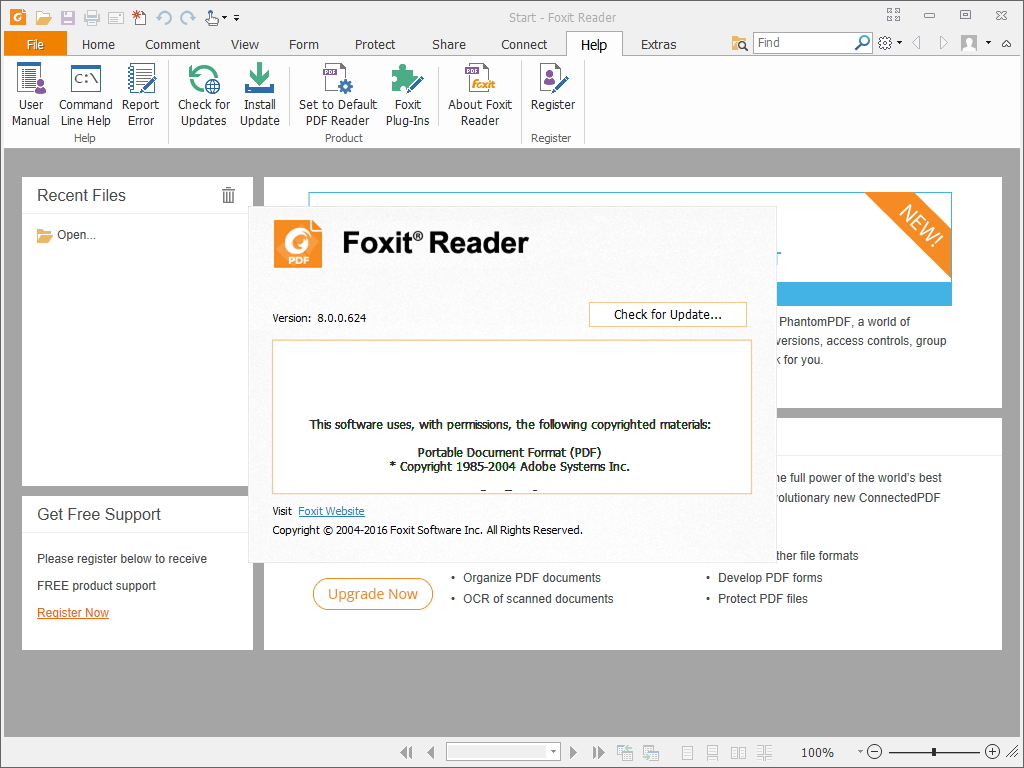Toggle single page view in status bar
The height and width of the screenshot is (768, 1024).
click(687, 752)
